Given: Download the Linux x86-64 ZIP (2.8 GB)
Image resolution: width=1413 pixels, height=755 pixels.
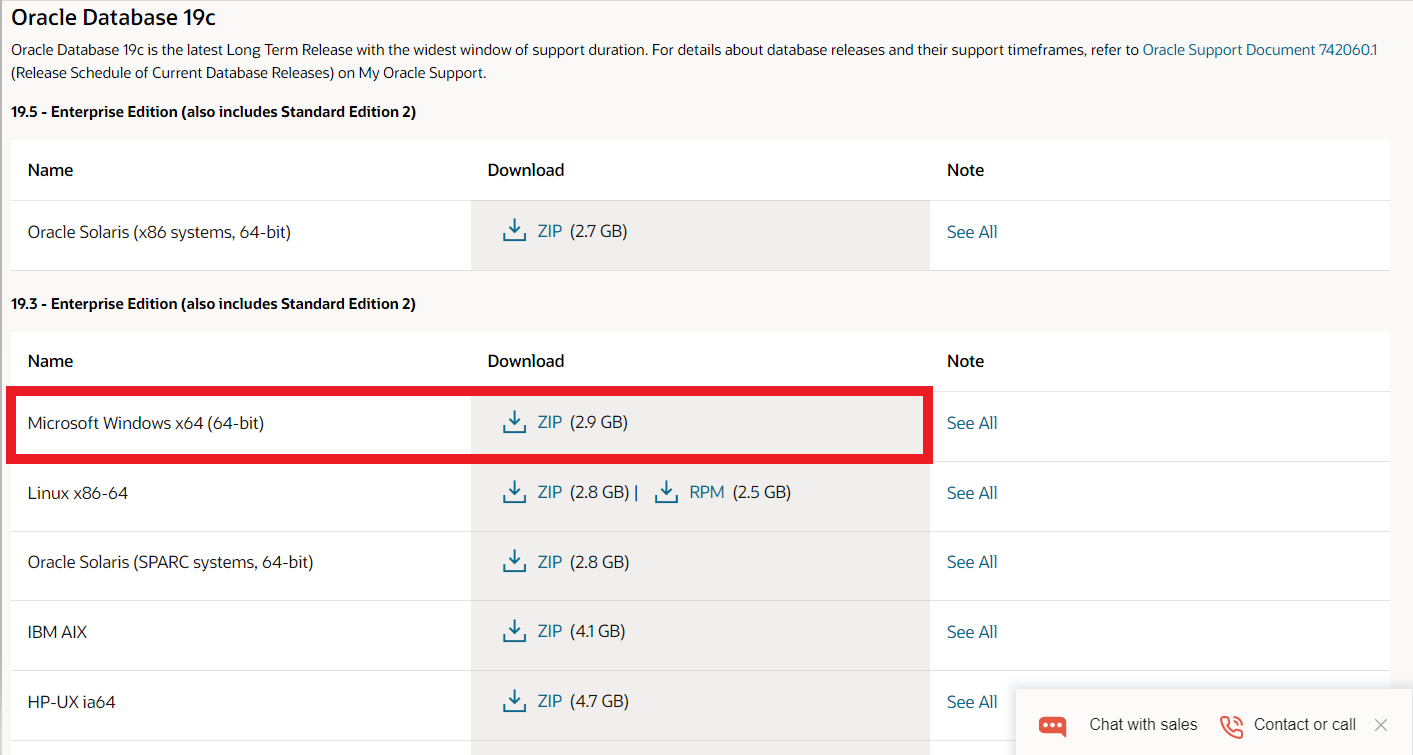Looking at the screenshot, I should tap(550, 492).
